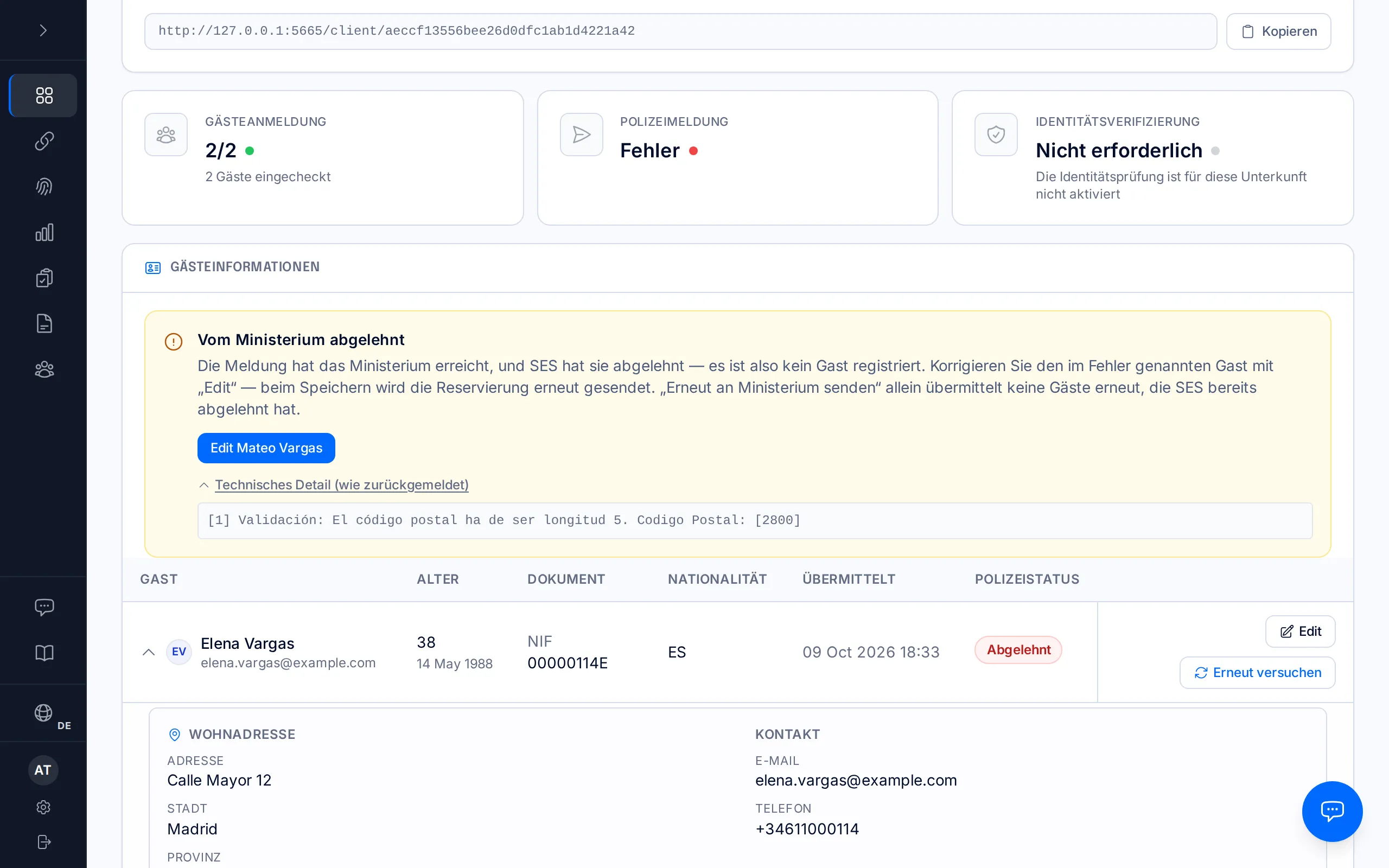The width and height of the screenshot is (1389, 868).
Task: Open the clipboard checklist icon in sidebar
Action: [x=43, y=278]
